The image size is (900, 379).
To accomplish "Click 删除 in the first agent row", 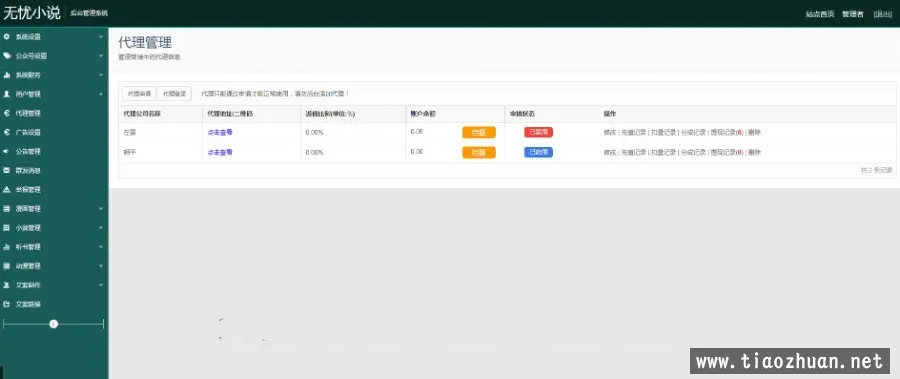I will coord(754,133).
